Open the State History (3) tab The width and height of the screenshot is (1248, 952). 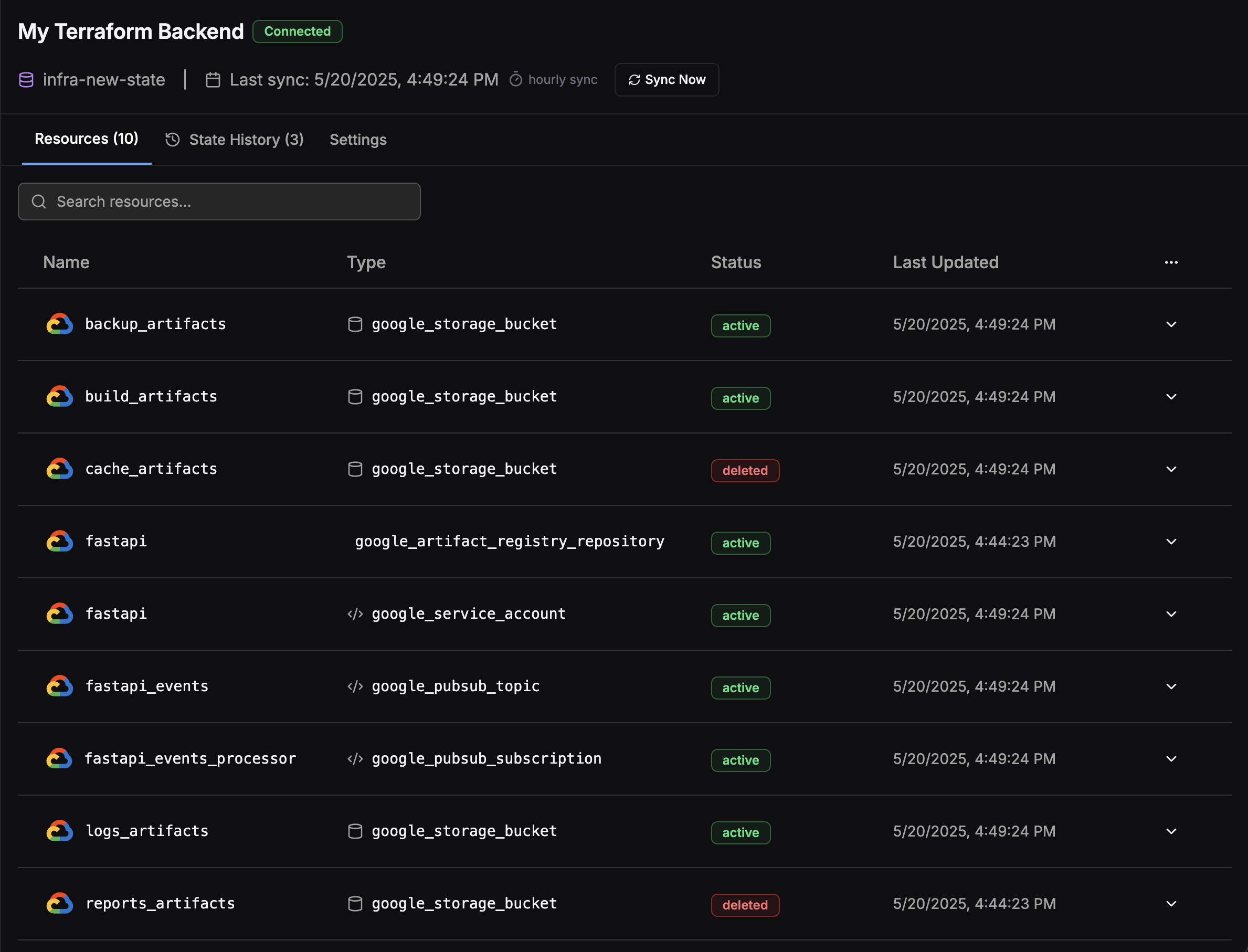pyautogui.click(x=235, y=140)
